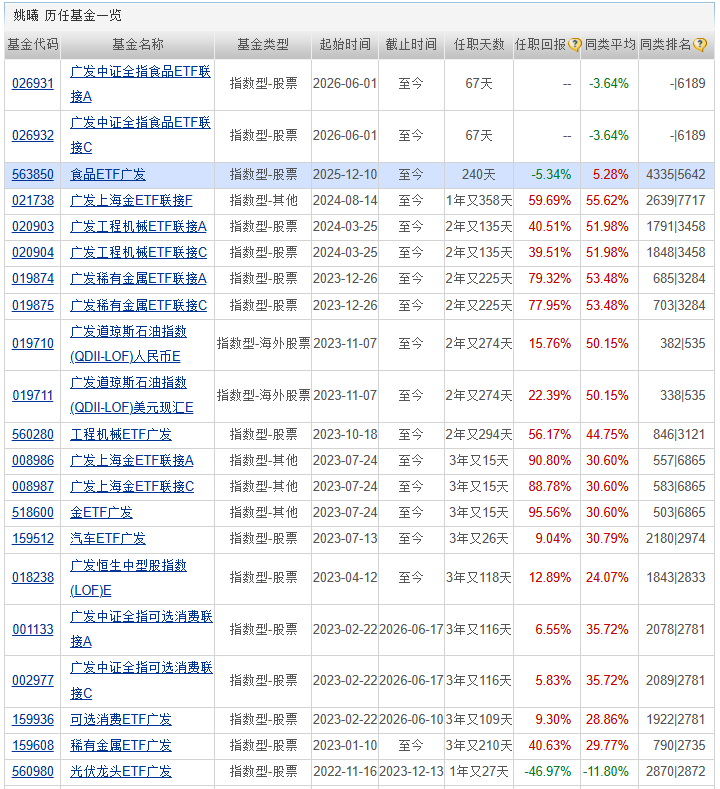Open fund code link 021738

pyautogui.click(x=33, y=201)
